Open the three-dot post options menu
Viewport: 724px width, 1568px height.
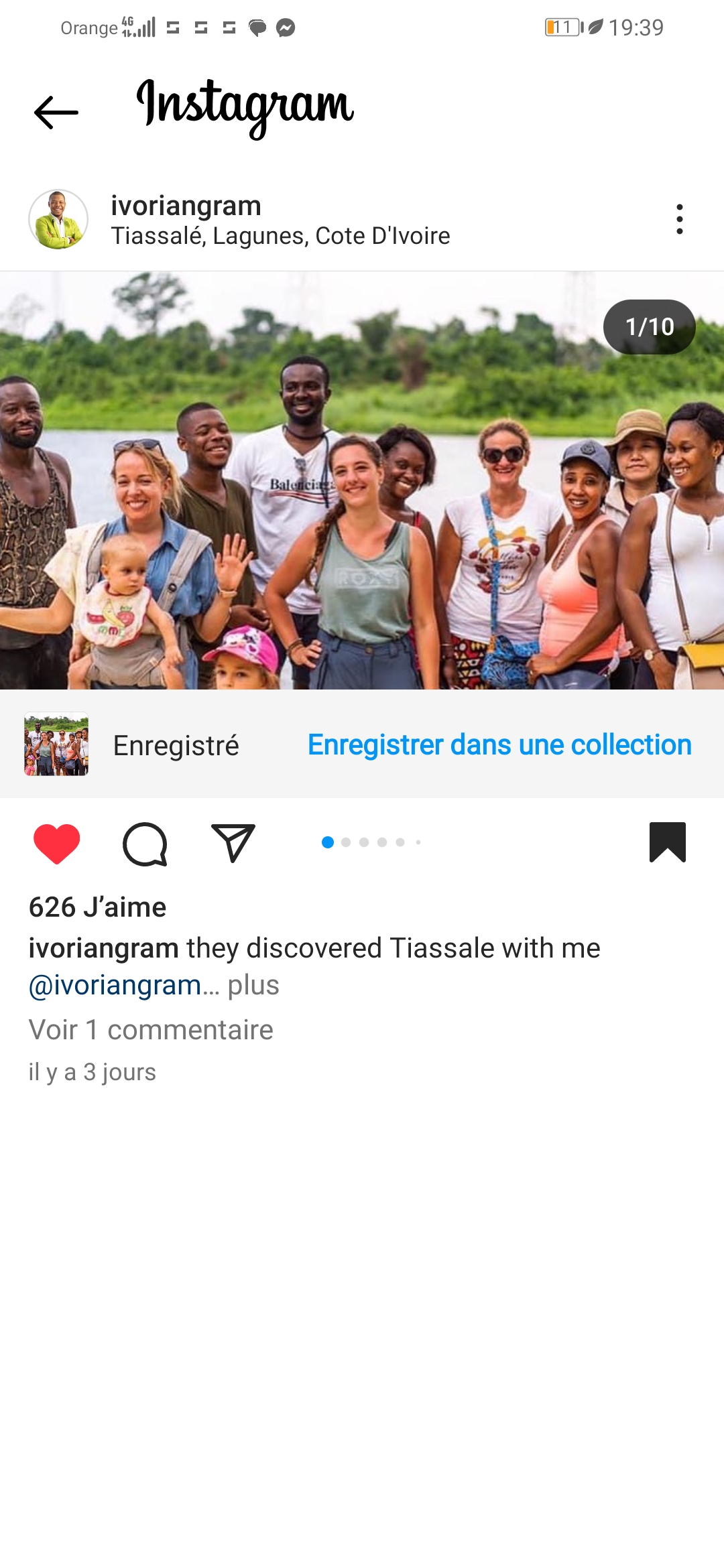pyautogui.click(x=680, y=219)
